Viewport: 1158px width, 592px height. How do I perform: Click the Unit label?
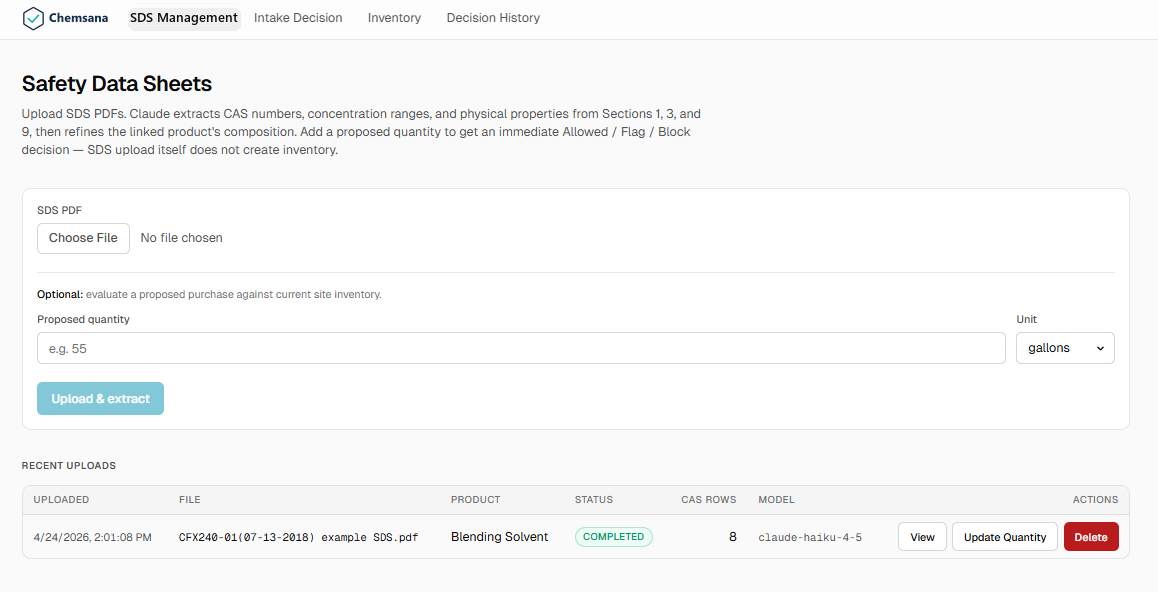point(1027,320)
